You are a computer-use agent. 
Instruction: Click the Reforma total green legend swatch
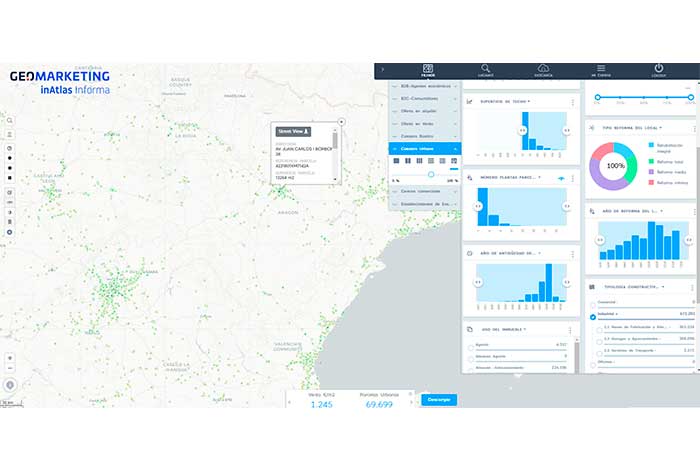651,162
